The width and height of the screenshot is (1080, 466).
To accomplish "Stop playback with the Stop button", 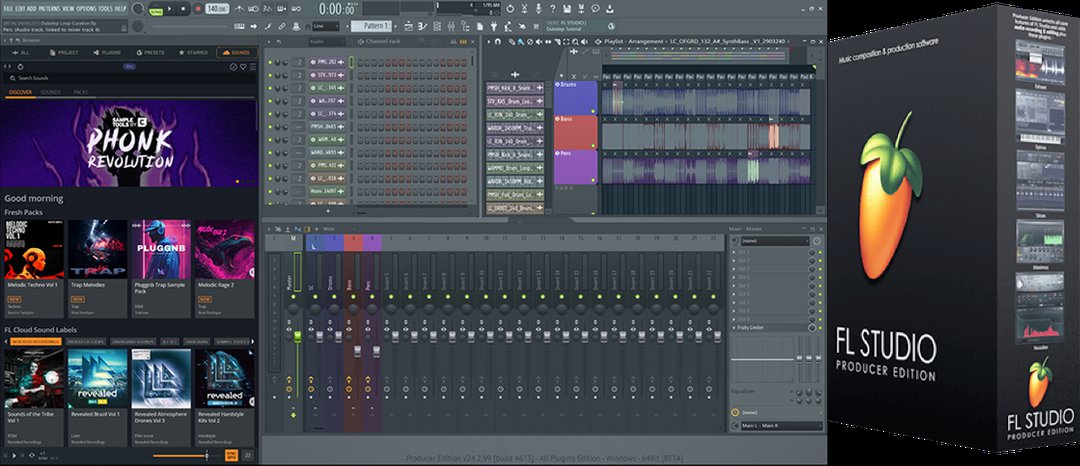I will point(183,9).
